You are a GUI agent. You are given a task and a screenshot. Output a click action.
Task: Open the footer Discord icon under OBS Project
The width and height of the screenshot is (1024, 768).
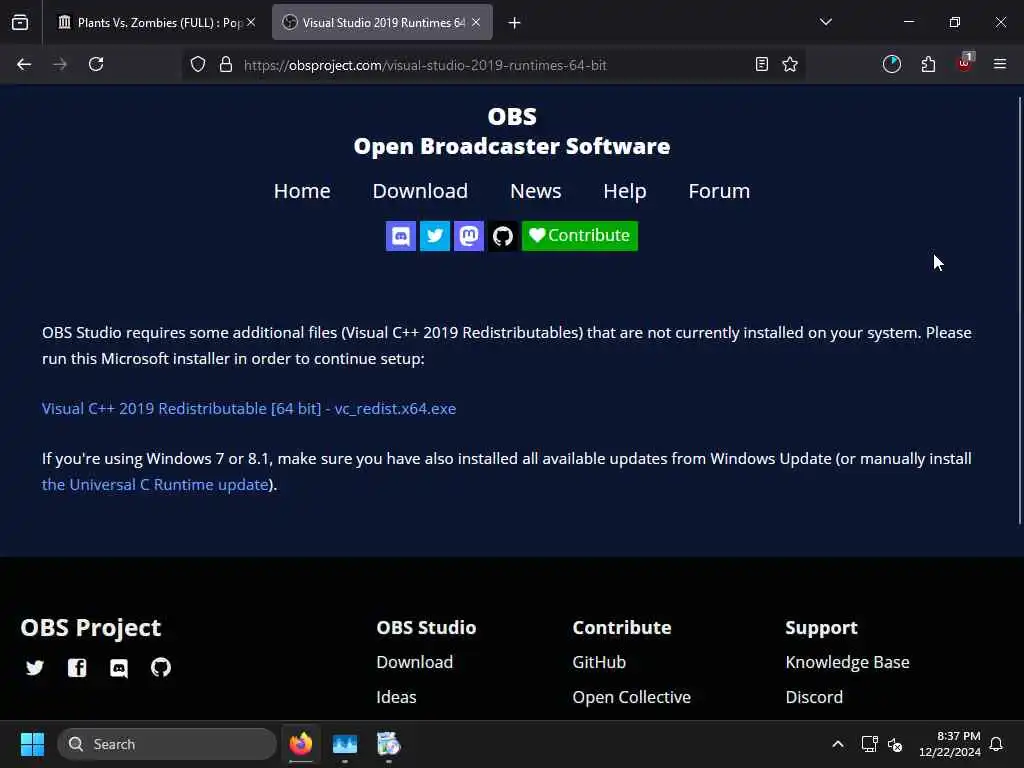tap(119, 668)
